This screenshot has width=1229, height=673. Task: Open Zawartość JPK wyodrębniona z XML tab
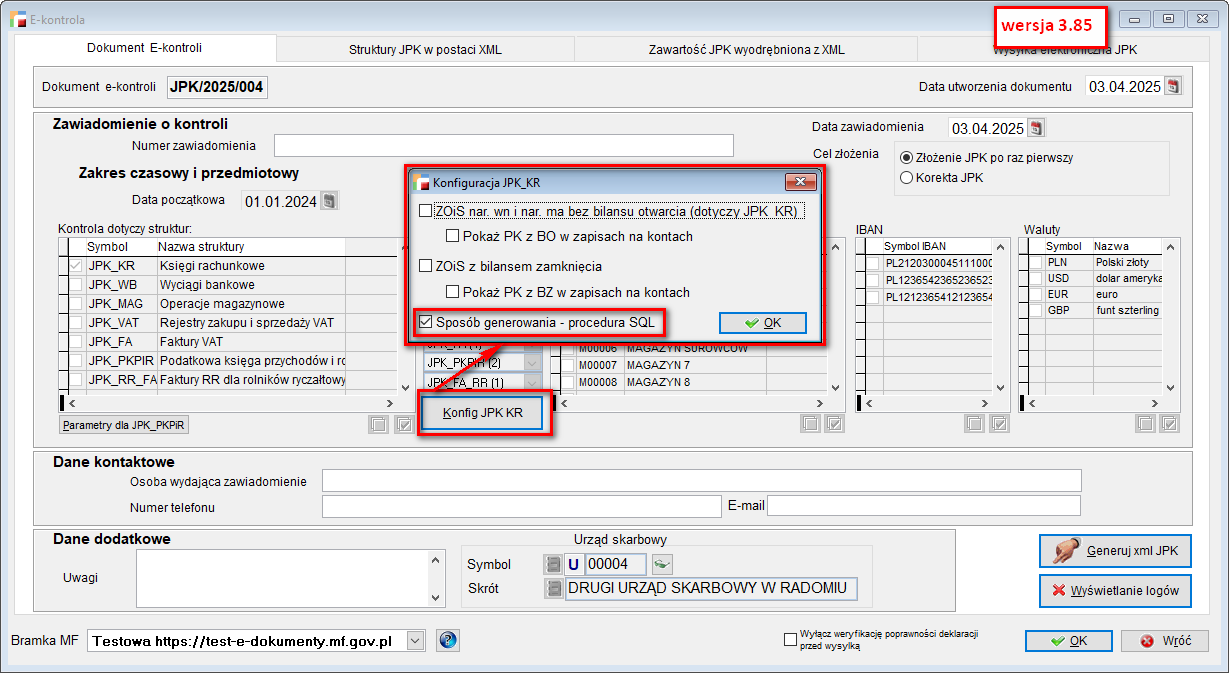pos(745,49)
